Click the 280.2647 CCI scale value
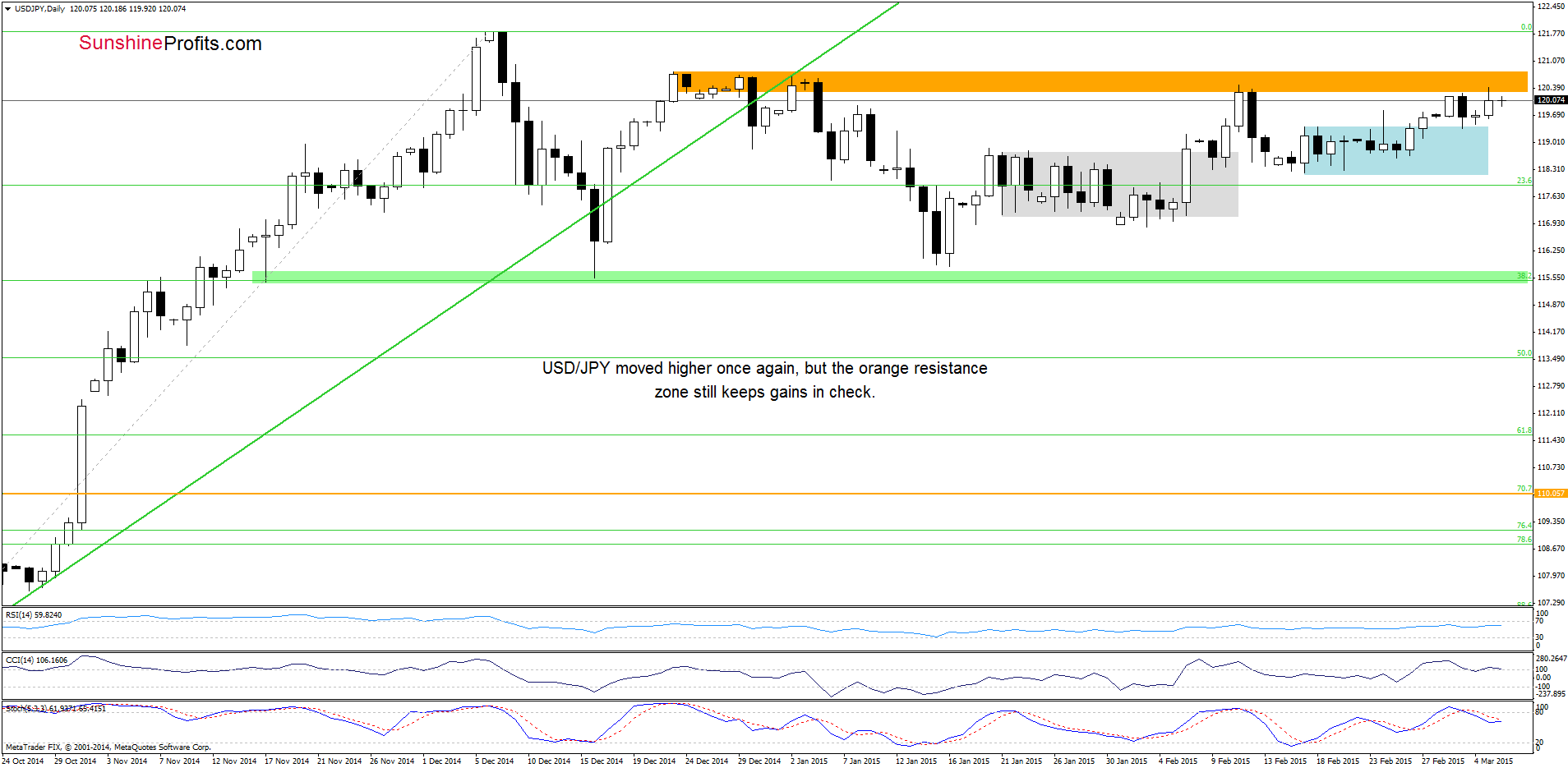The image size is (1568, 768). click(1552, 659)
